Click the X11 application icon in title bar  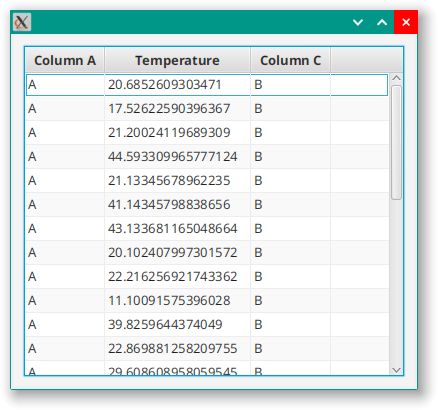point(22,22)
